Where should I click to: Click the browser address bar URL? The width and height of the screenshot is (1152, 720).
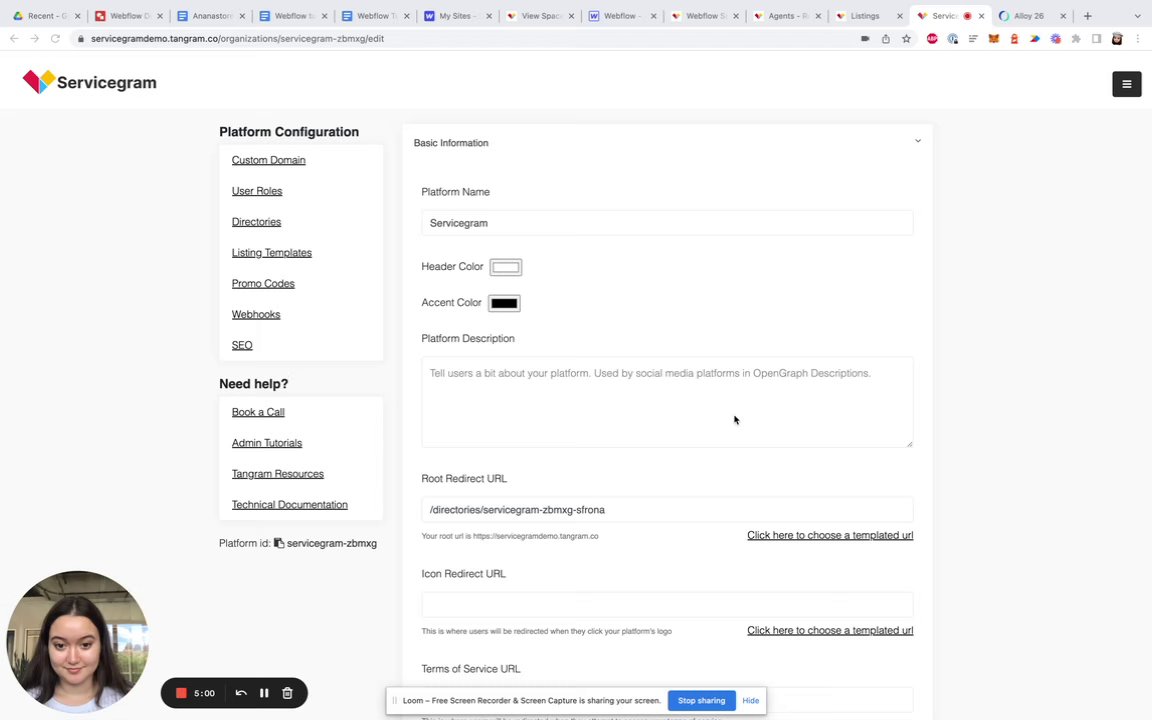[x=237, y=39]
